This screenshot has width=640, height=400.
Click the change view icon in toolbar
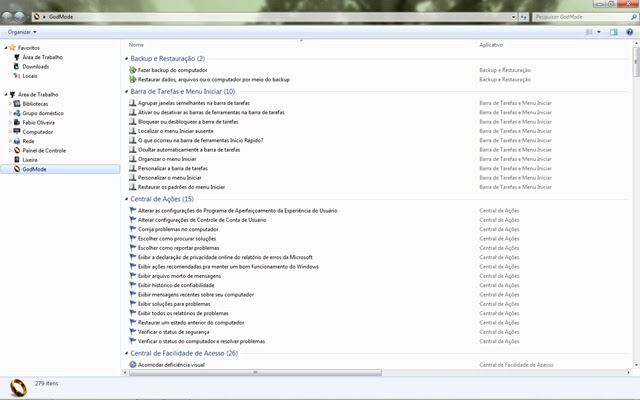click(x=589, y=32)
